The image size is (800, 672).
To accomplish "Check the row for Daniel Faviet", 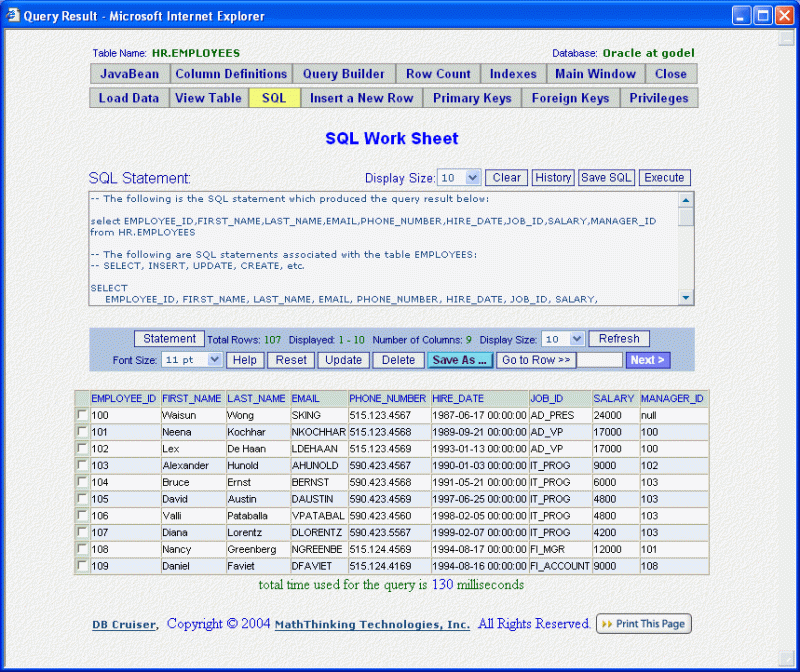I will [x=81, y=566].
